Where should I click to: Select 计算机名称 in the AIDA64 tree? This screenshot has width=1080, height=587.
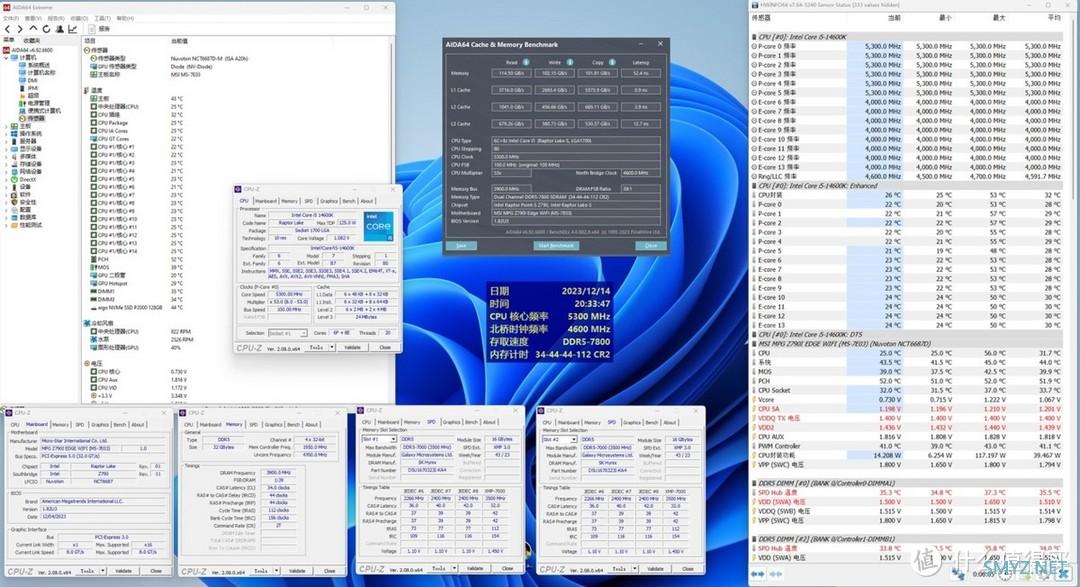click(x=37, y=72)
